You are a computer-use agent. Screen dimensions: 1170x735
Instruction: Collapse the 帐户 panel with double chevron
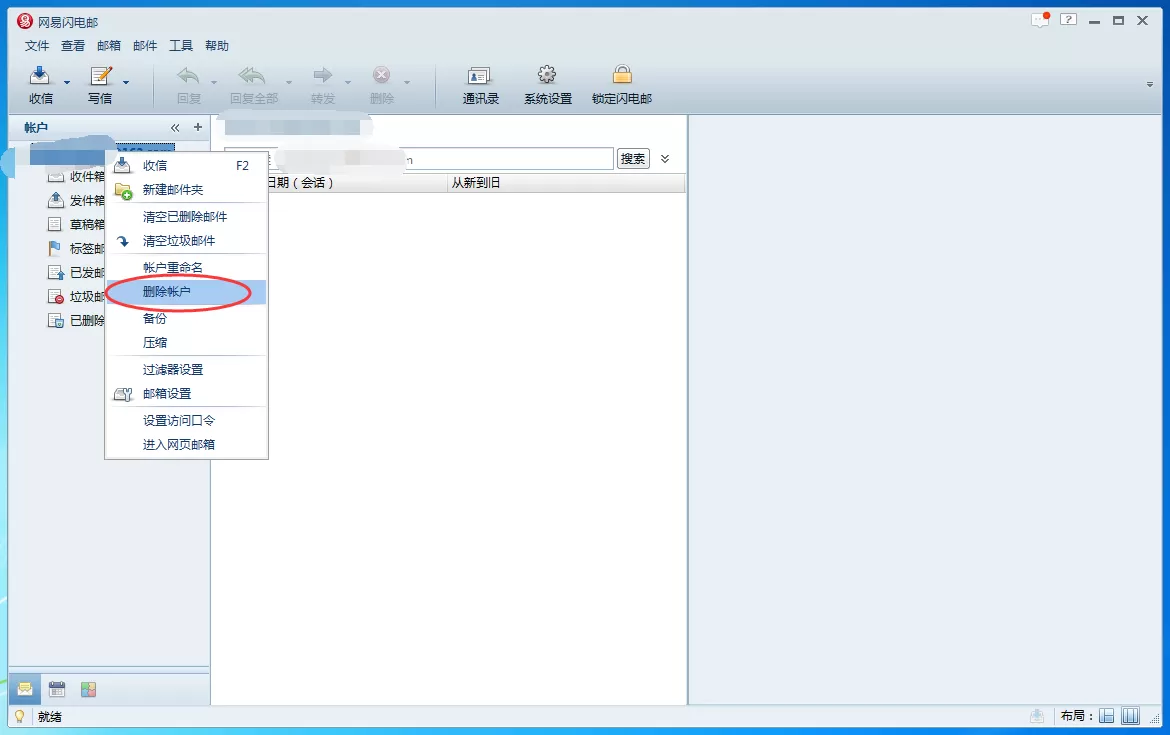coord(175,128)
